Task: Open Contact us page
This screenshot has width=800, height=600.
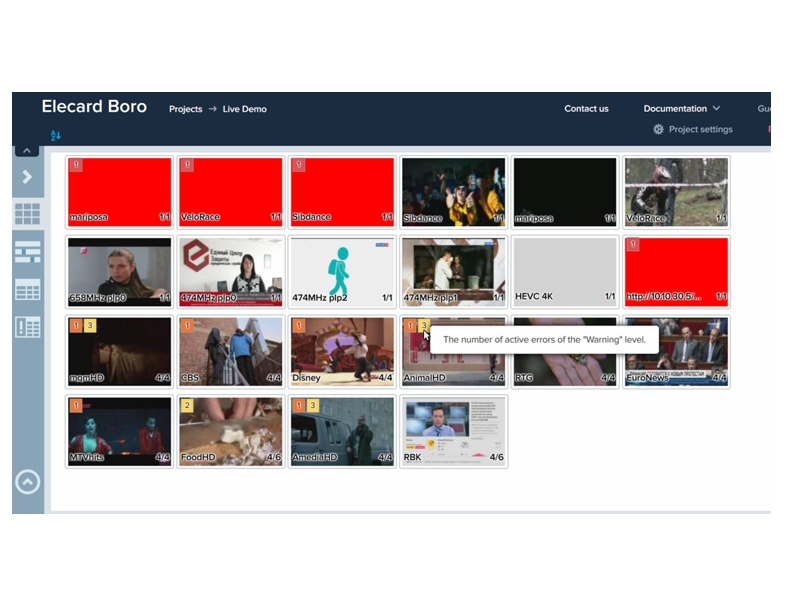Action: point(586,109)
